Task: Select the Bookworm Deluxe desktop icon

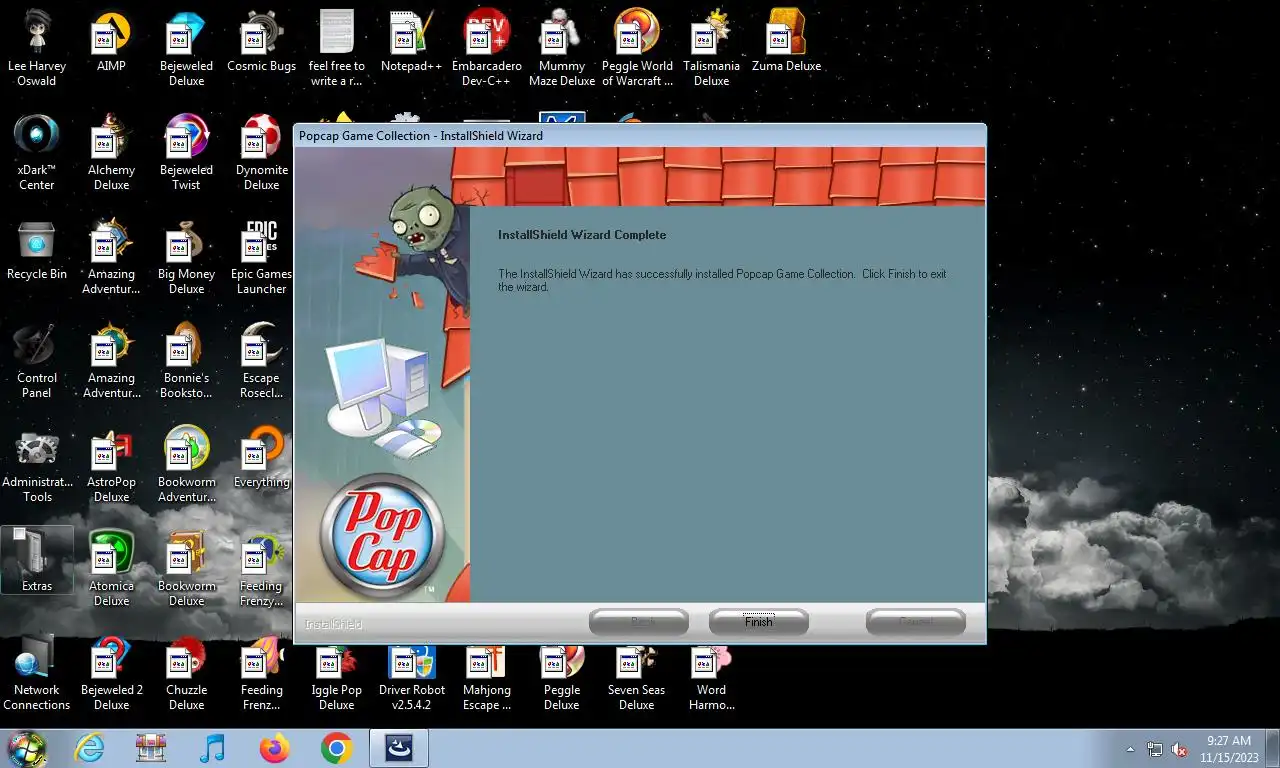Action: click(x=186, y=568)
